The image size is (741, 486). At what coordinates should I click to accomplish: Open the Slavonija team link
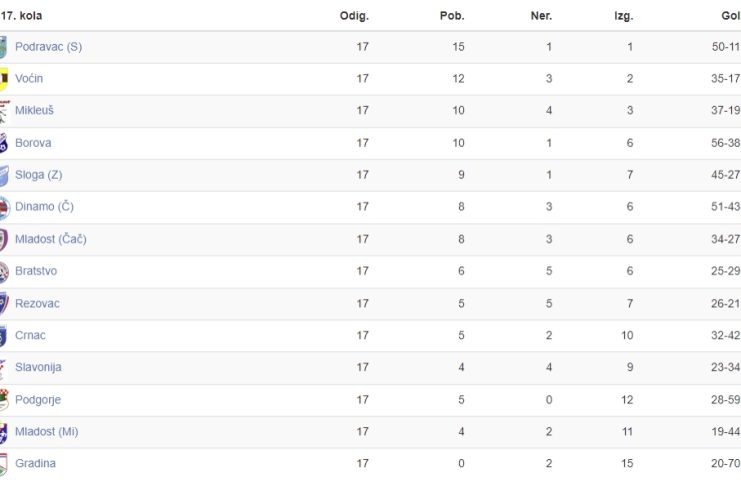(x=38, y=367)
